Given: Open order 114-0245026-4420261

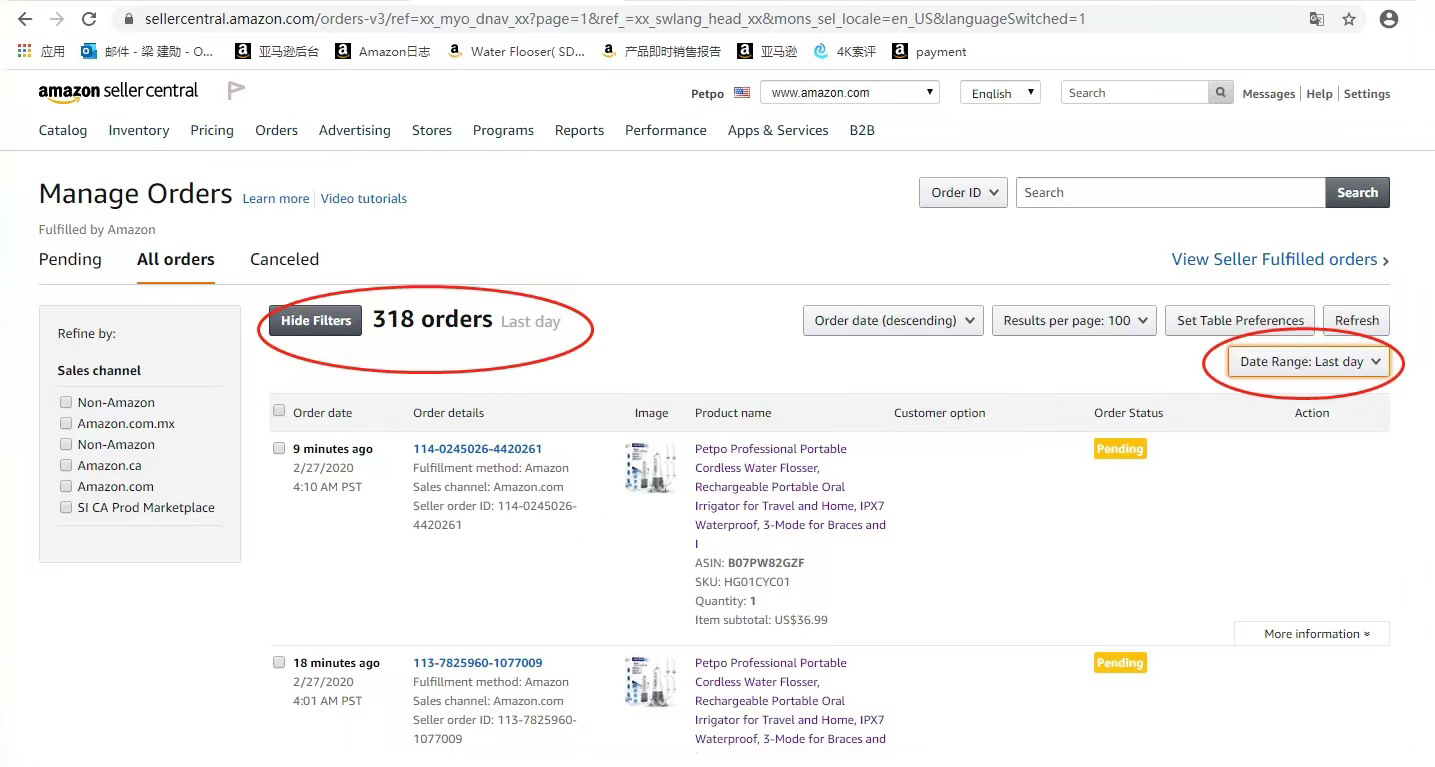Looking at the screenshot, I should pyautogui.click(x=478, y=449).
